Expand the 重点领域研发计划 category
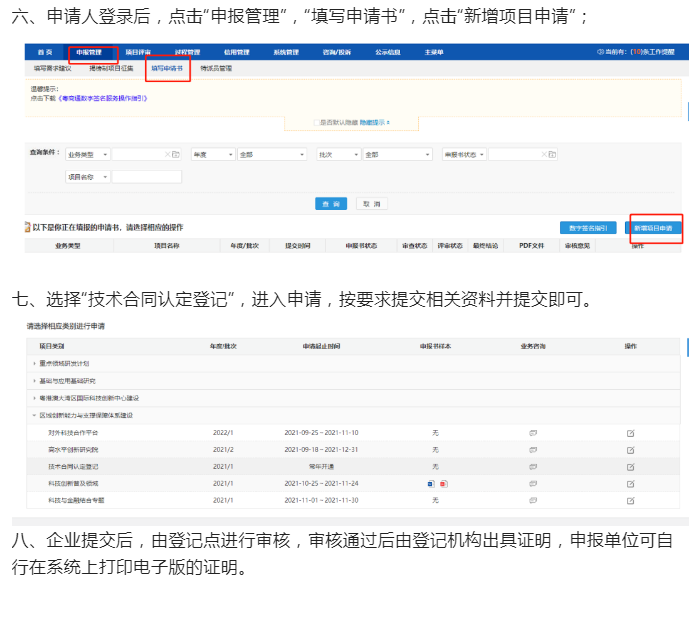 pyautogui.click(x=35, y=363)
